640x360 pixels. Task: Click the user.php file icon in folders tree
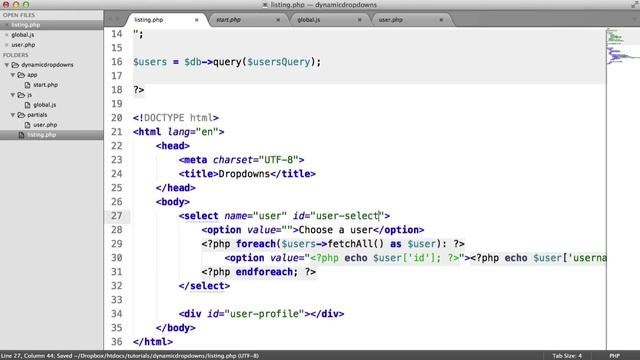(x=27, y=125)
